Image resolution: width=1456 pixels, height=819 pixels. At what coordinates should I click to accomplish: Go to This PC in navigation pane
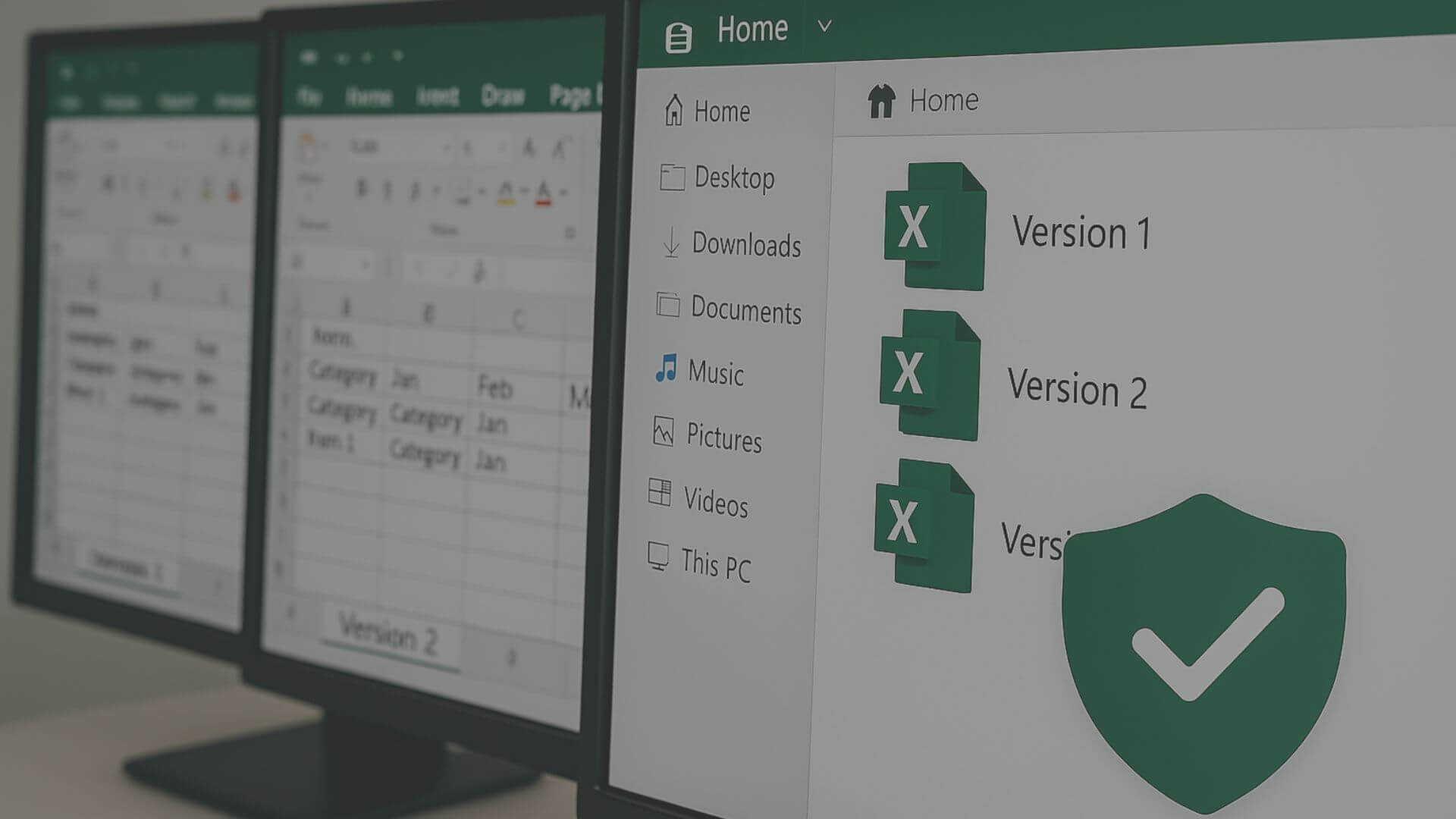pyautogui.click(x=716, y=566)
